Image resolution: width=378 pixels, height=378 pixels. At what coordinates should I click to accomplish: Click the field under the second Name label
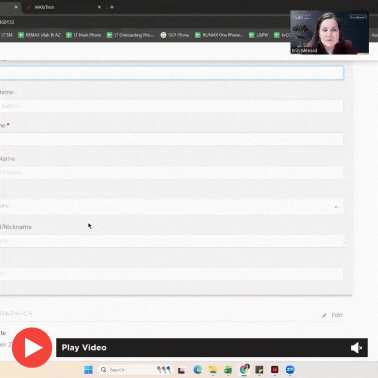[x=172, y=173]
